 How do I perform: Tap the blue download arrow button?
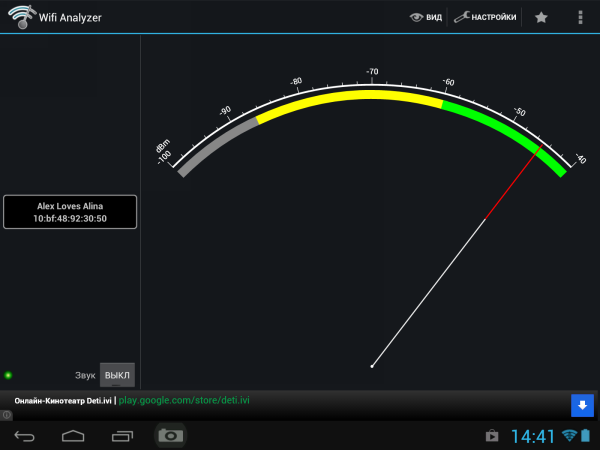[582, 404]
